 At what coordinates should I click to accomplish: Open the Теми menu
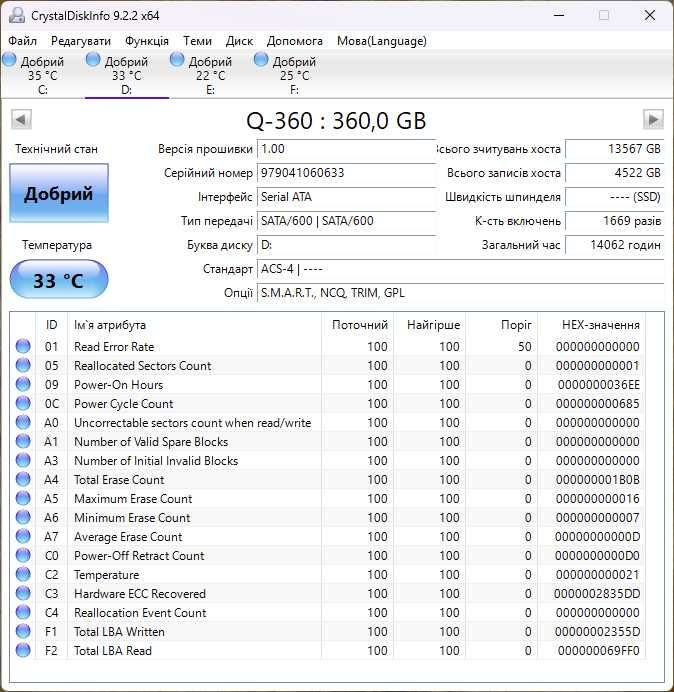197,41
